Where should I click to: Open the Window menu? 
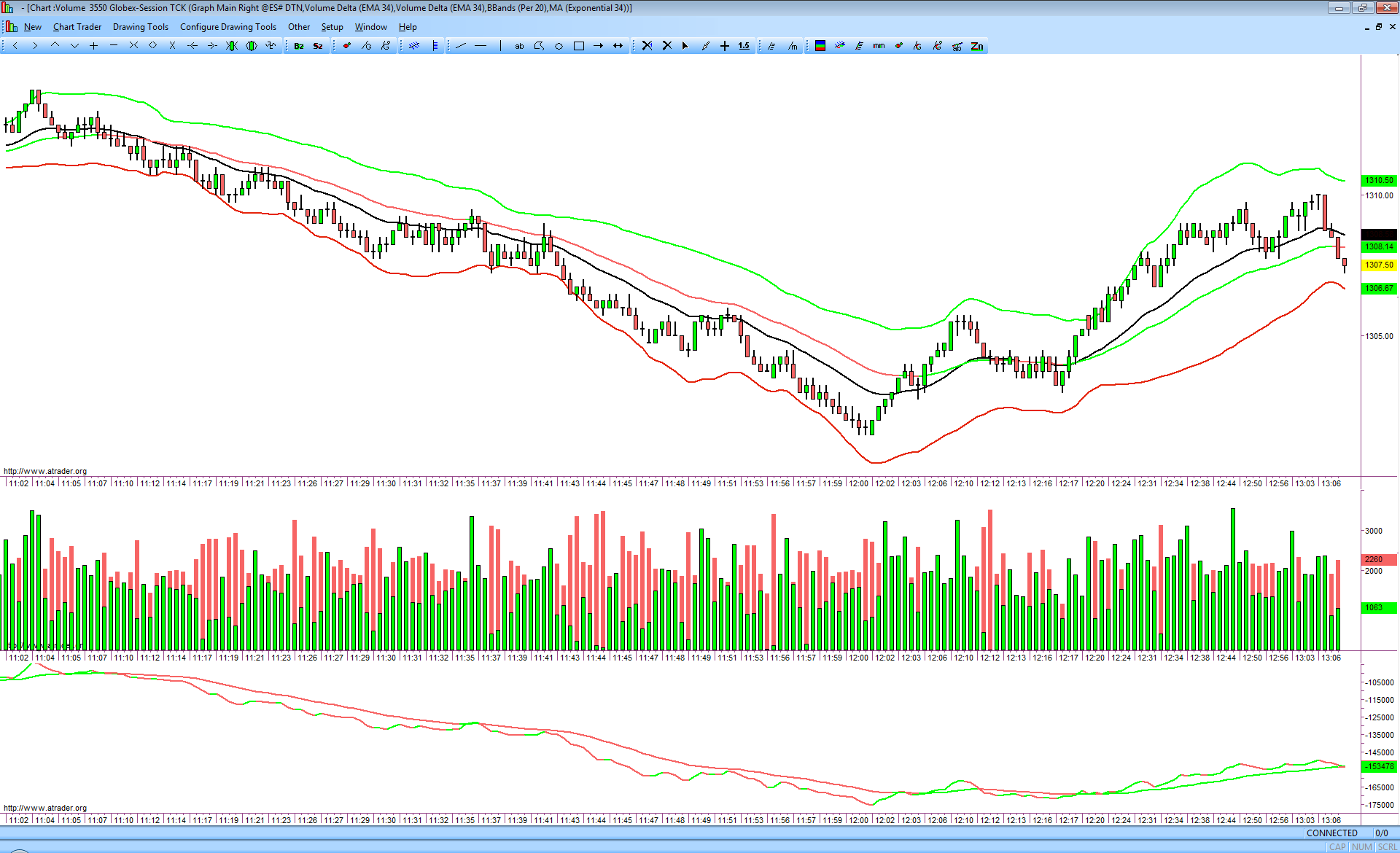tap(371, 27)
